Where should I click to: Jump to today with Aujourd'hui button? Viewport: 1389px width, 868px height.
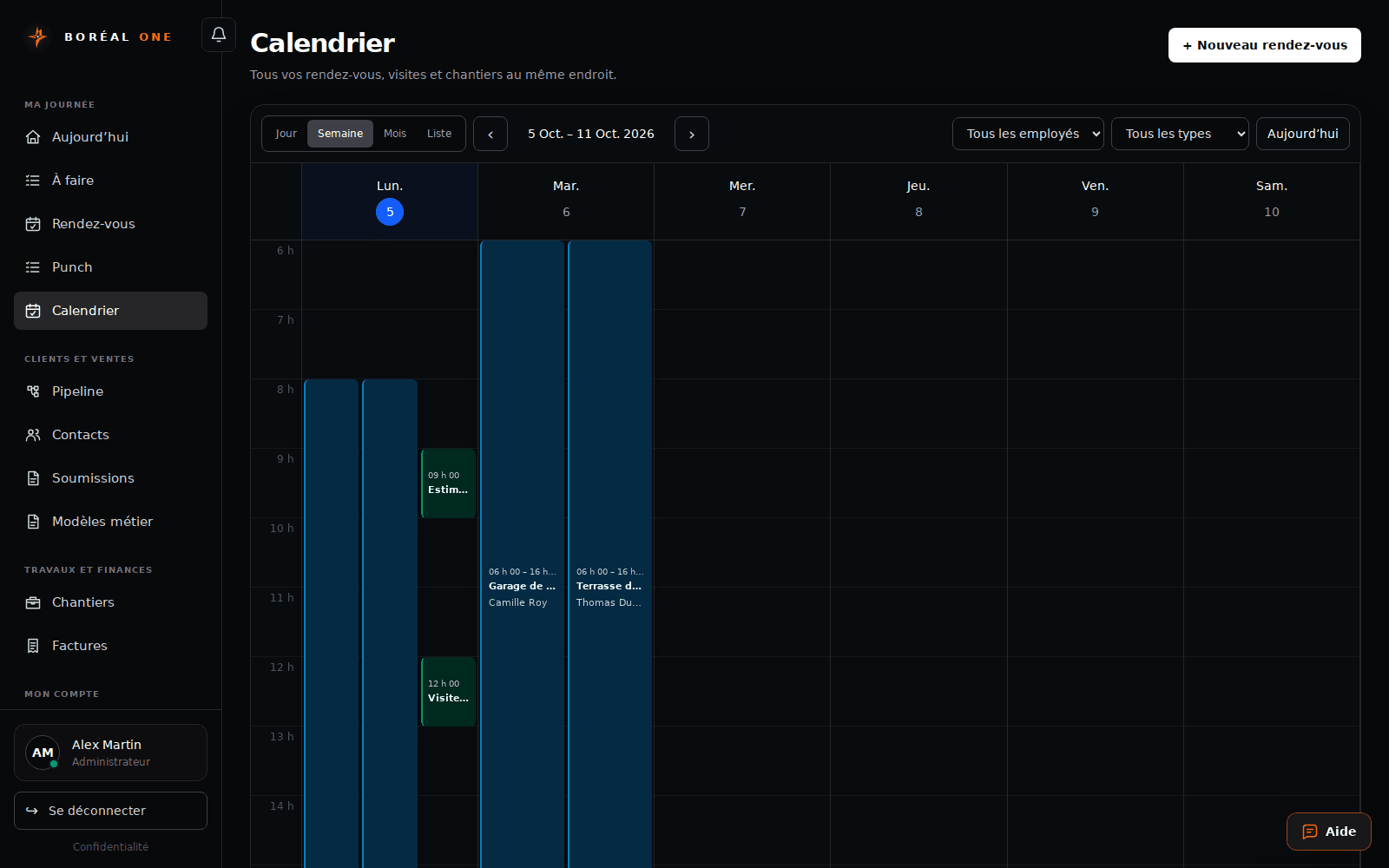point(1303,134)
